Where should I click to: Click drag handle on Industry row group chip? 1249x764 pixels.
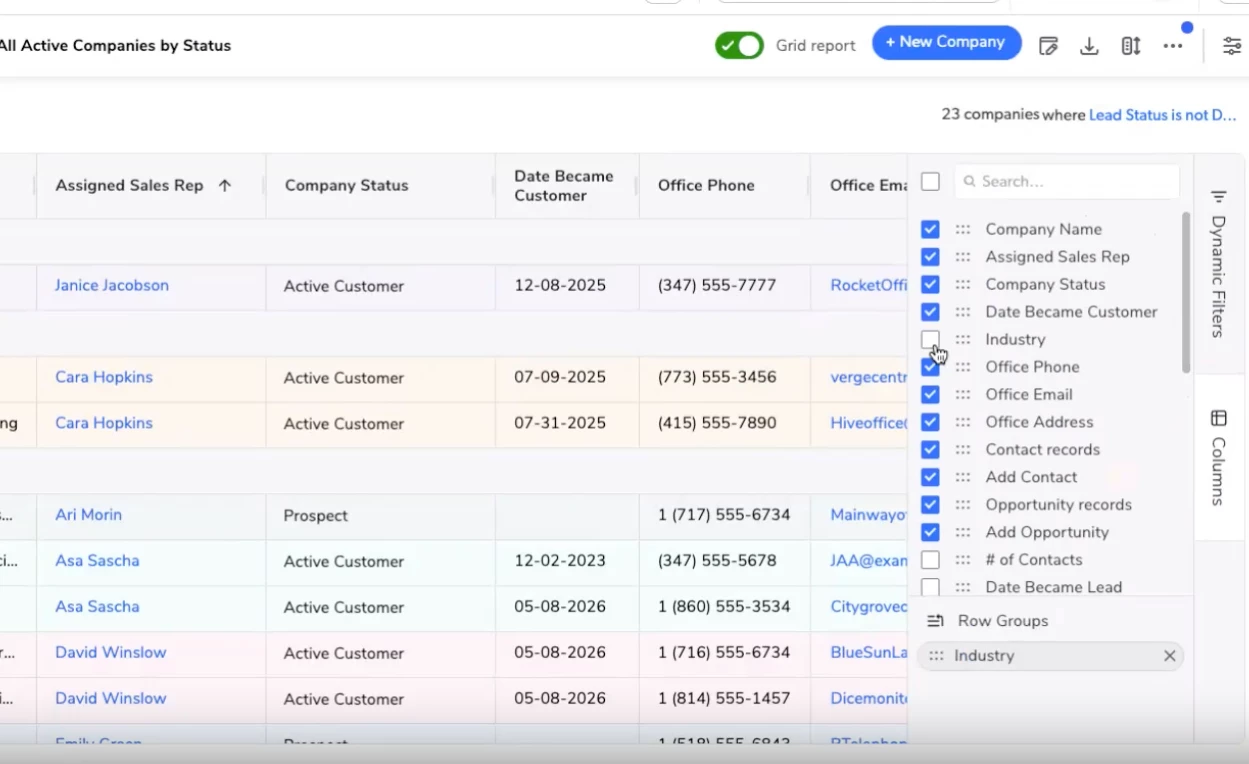point(936,656)
